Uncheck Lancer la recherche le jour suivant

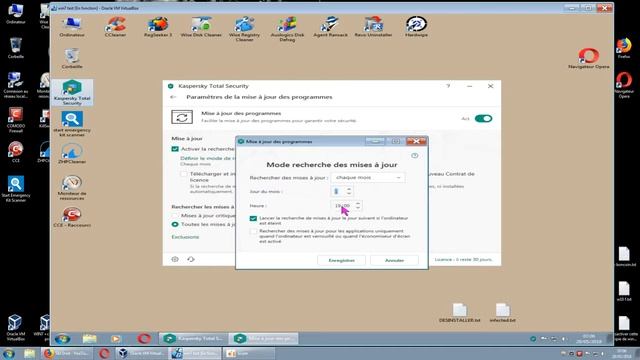(x=253, y=218)
